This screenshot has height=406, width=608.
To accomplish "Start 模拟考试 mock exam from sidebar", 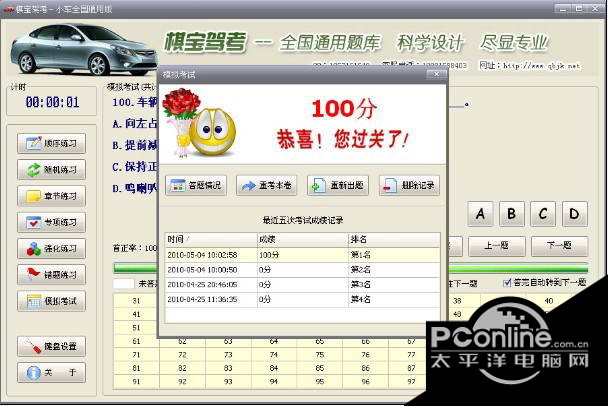I will 52,301.
